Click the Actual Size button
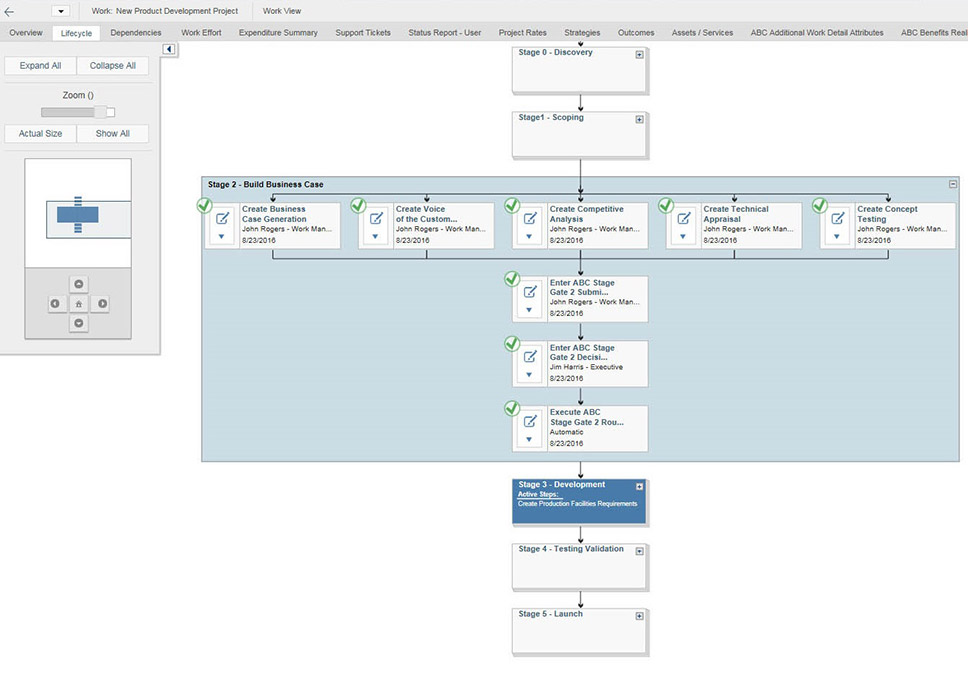The image size is (968, 683). (x=41, y=133)
